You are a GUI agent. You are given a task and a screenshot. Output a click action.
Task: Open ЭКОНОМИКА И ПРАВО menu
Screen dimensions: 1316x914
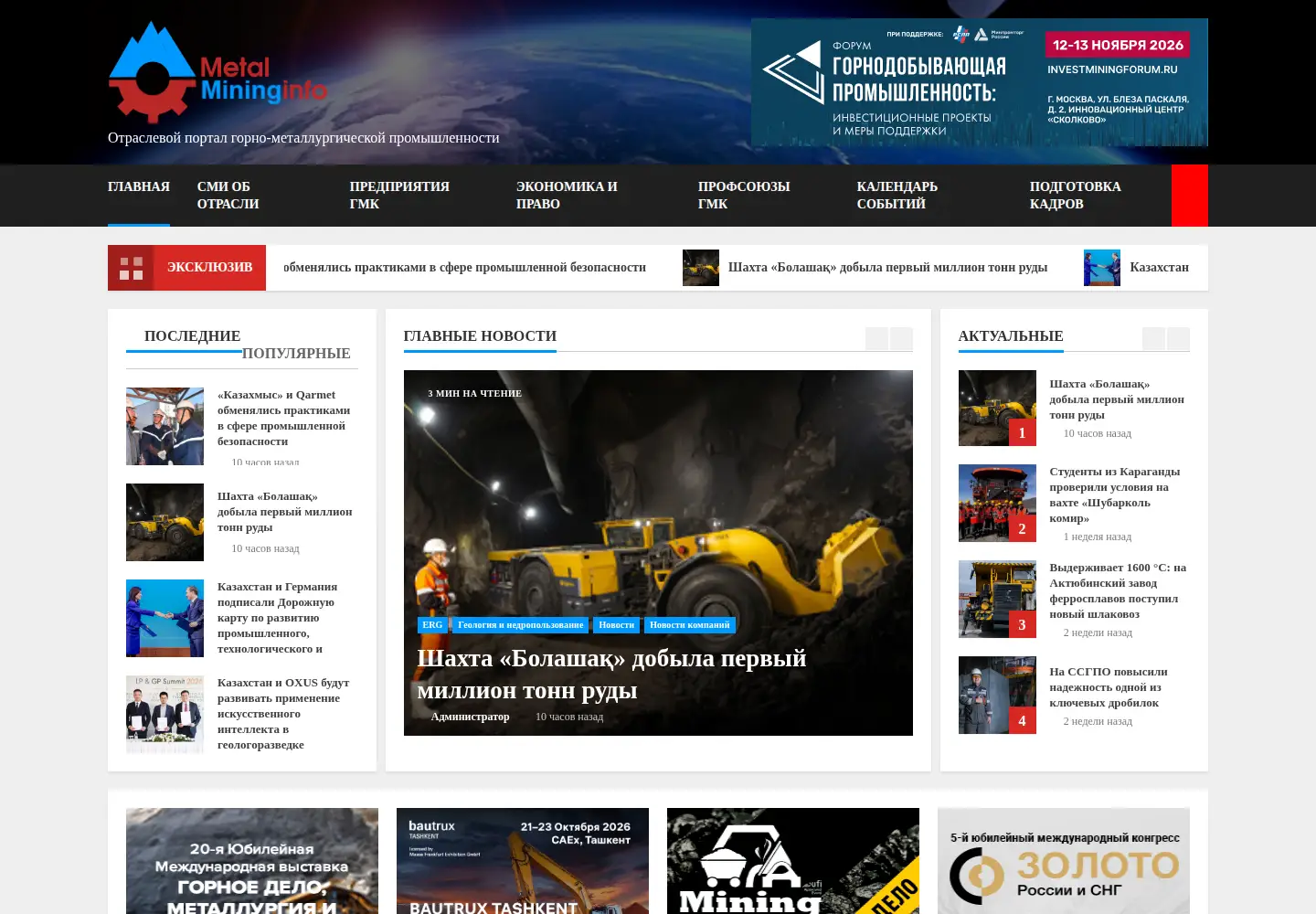[x=567, y=195]
